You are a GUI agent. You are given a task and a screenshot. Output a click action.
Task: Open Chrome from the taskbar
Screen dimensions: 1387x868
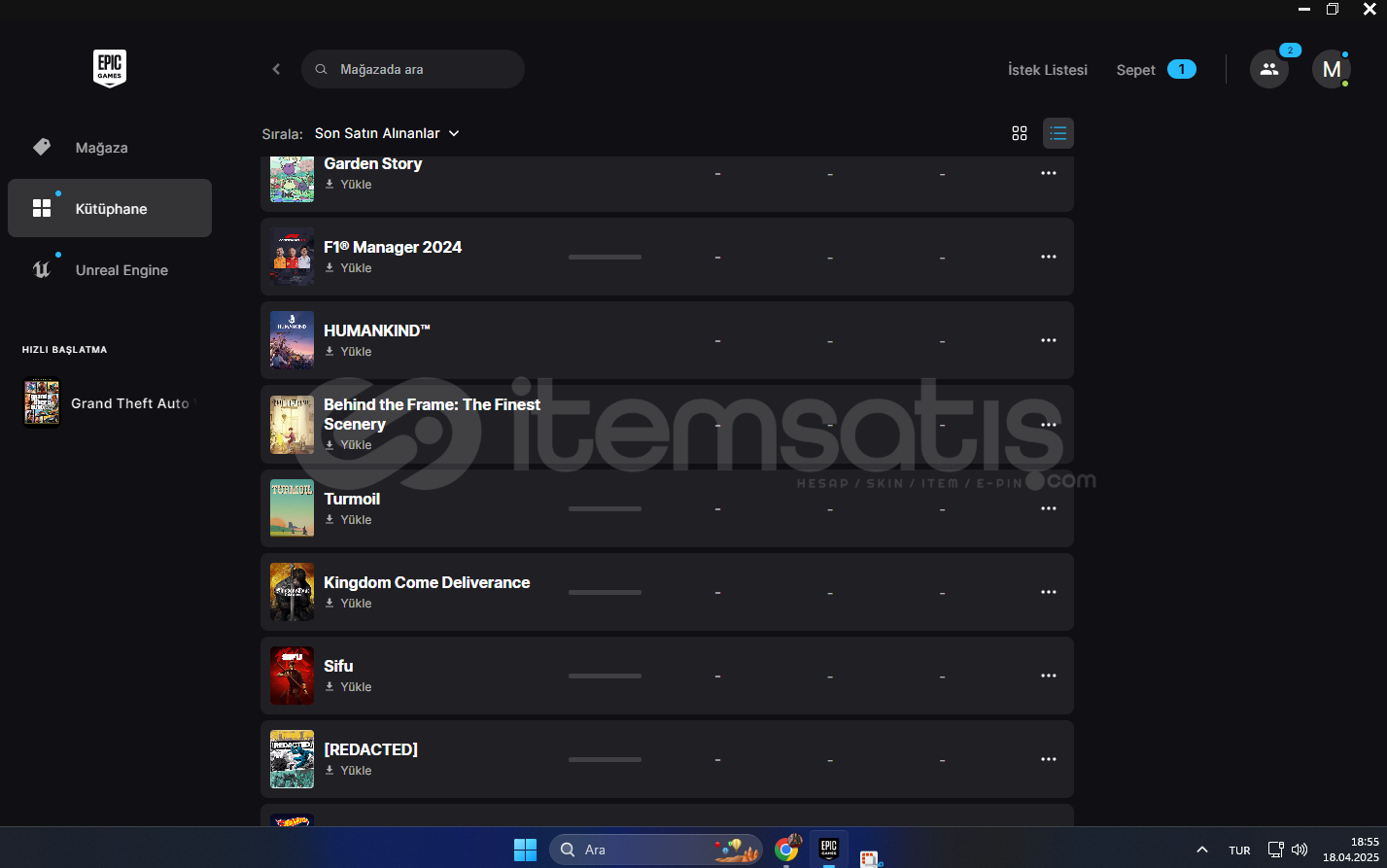coord(786,850)
